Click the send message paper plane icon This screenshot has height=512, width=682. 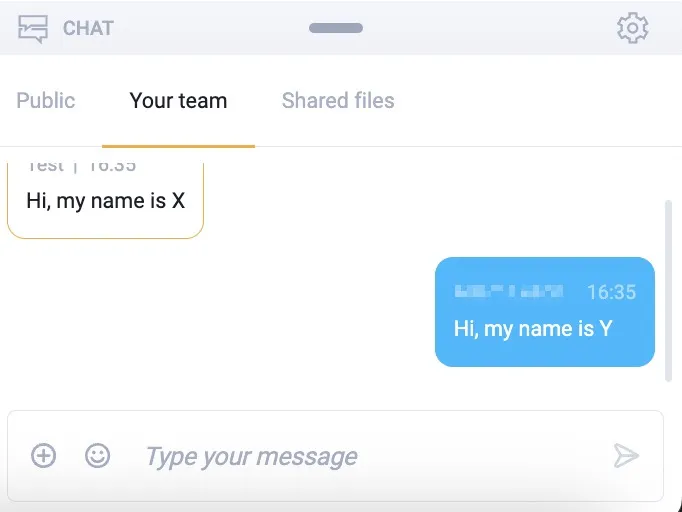point(626,455)
